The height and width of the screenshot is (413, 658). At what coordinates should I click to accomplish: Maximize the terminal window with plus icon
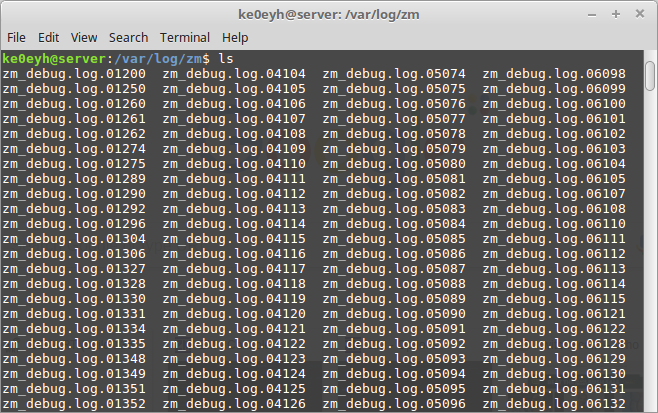(616, 14)
